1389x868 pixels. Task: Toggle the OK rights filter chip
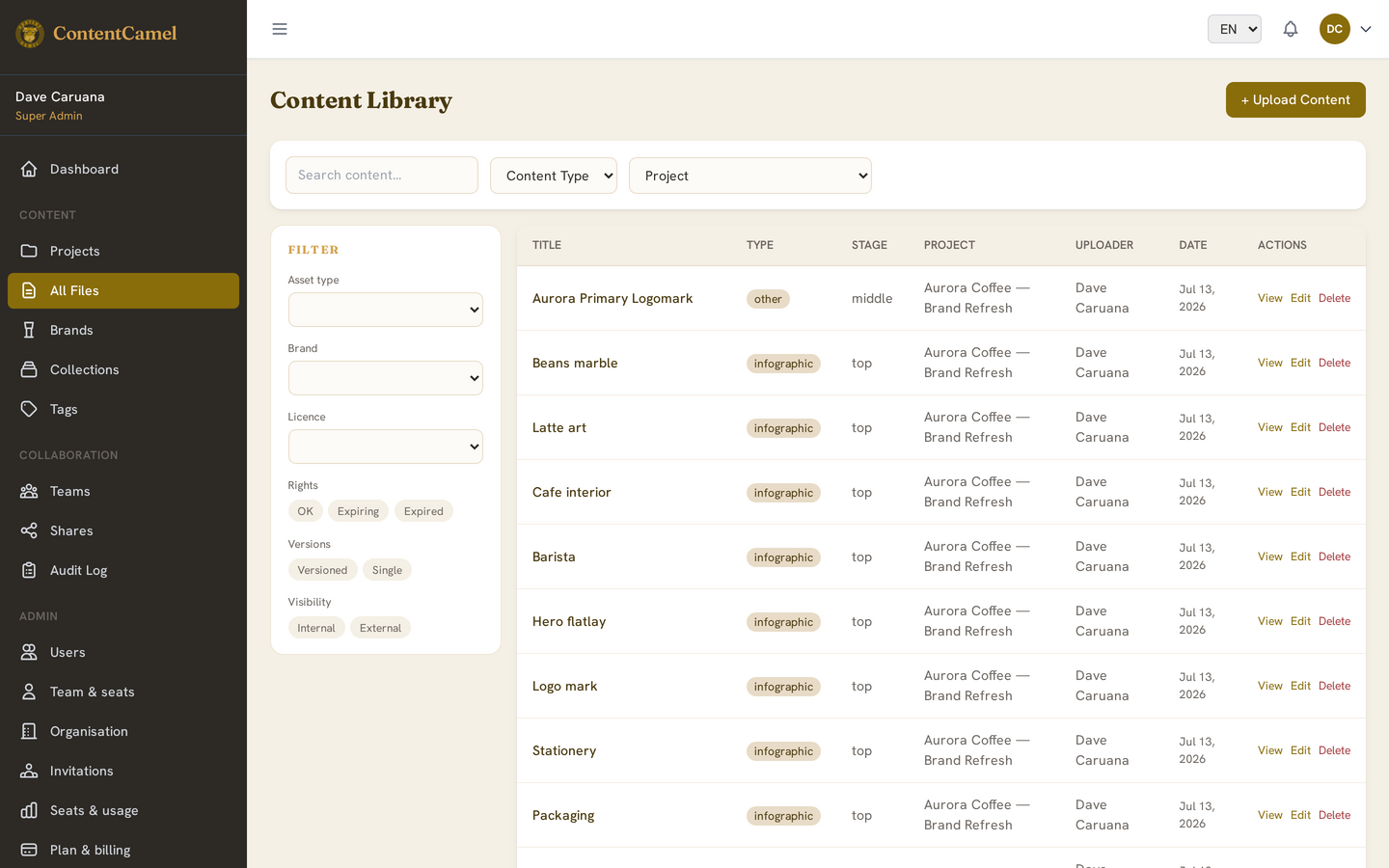(305, 511)
